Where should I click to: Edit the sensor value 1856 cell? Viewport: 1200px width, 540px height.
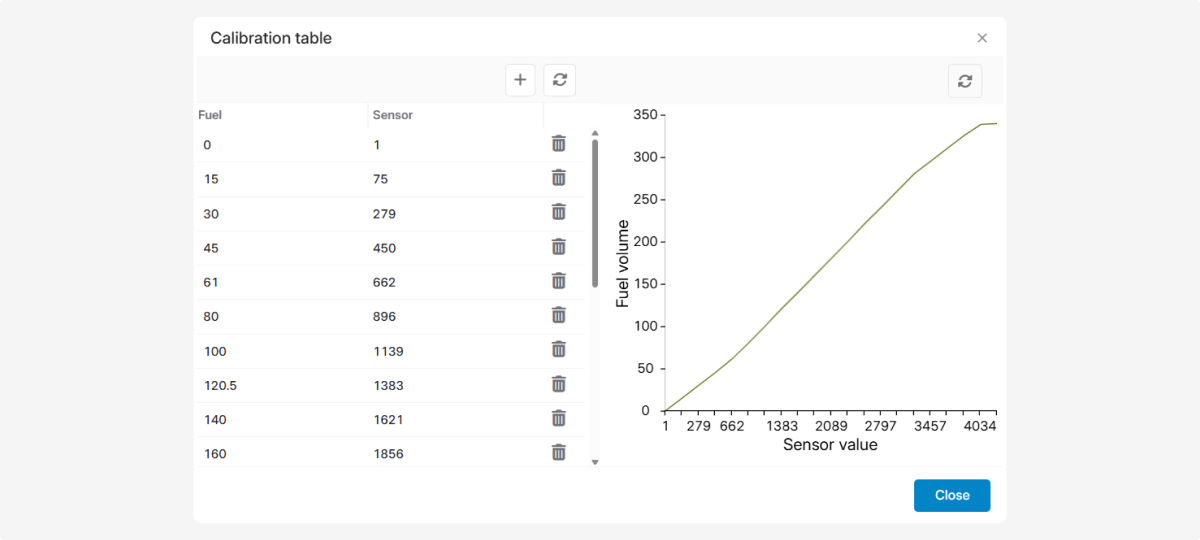[x=389, y=454]
